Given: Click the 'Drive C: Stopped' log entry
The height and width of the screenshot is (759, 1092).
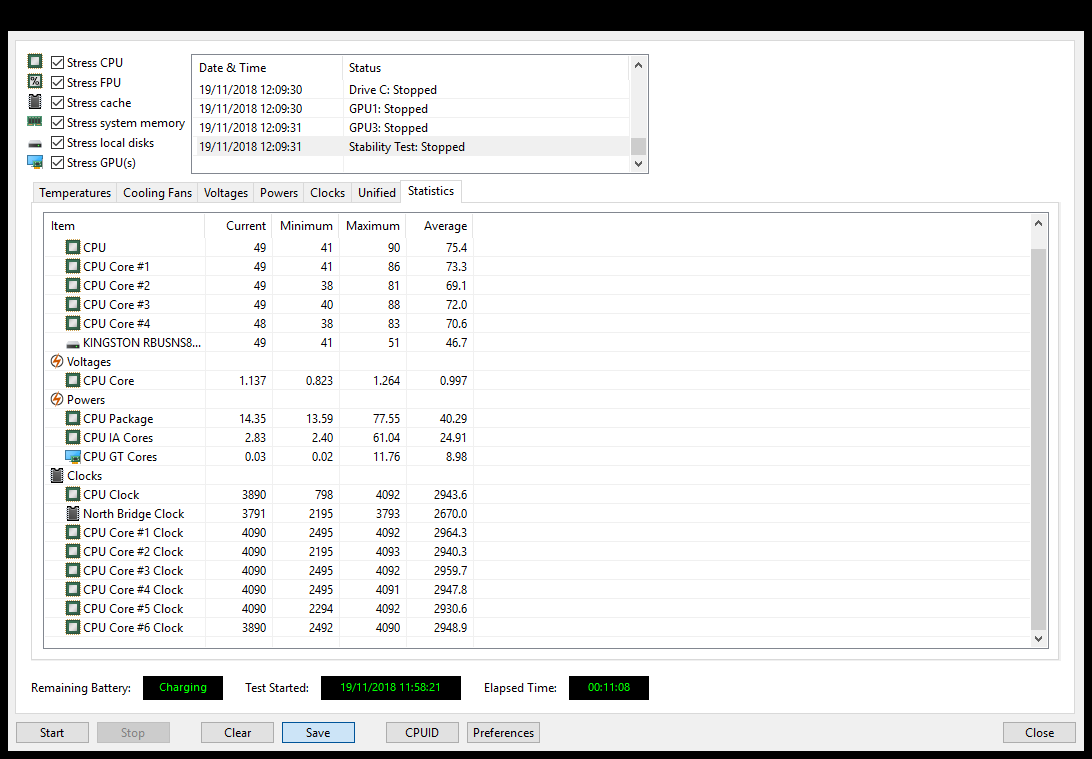Looking at the screenshot, I should click(411, 90).
